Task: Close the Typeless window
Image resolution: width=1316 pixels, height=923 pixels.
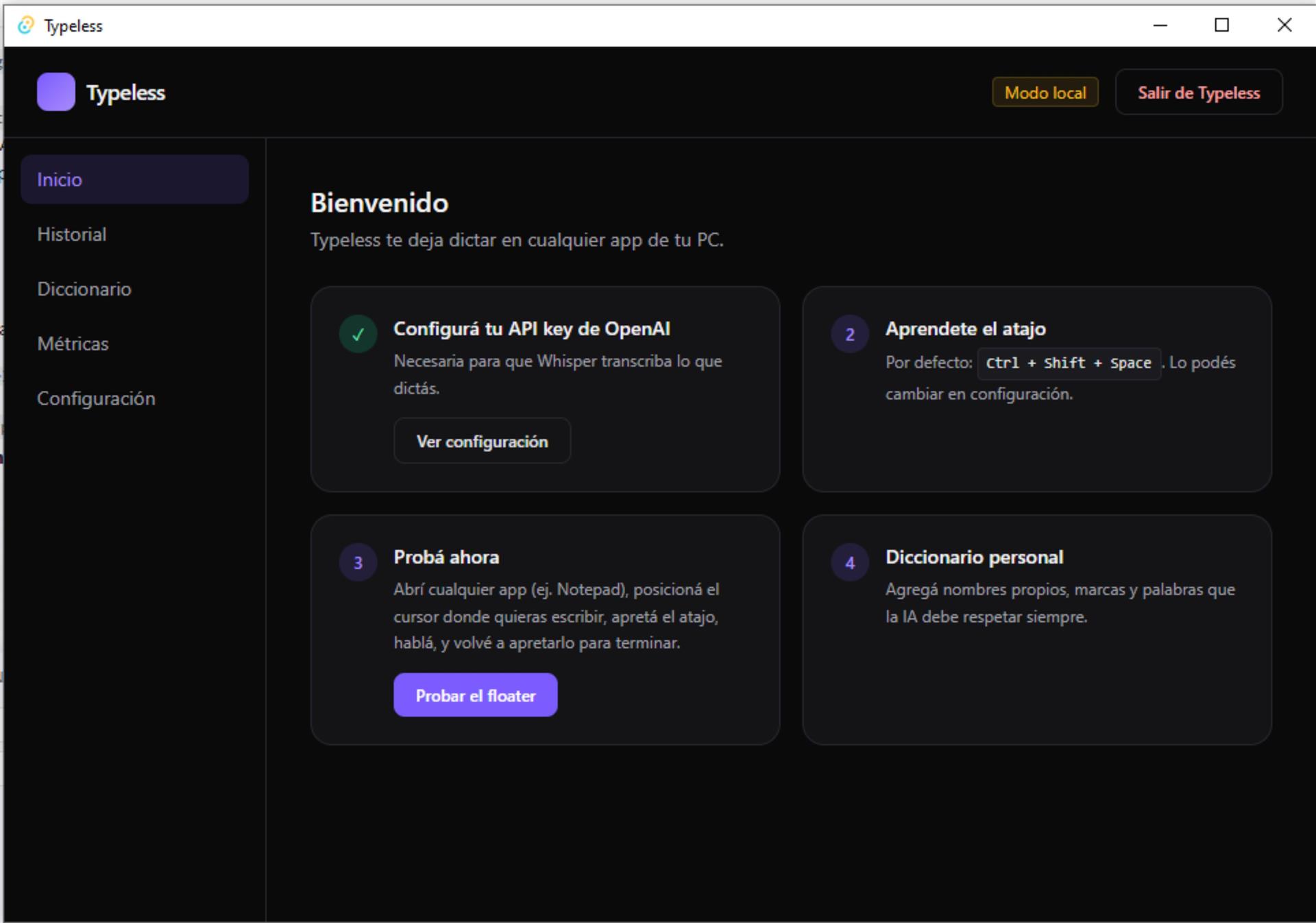Action: (1284, 25)
